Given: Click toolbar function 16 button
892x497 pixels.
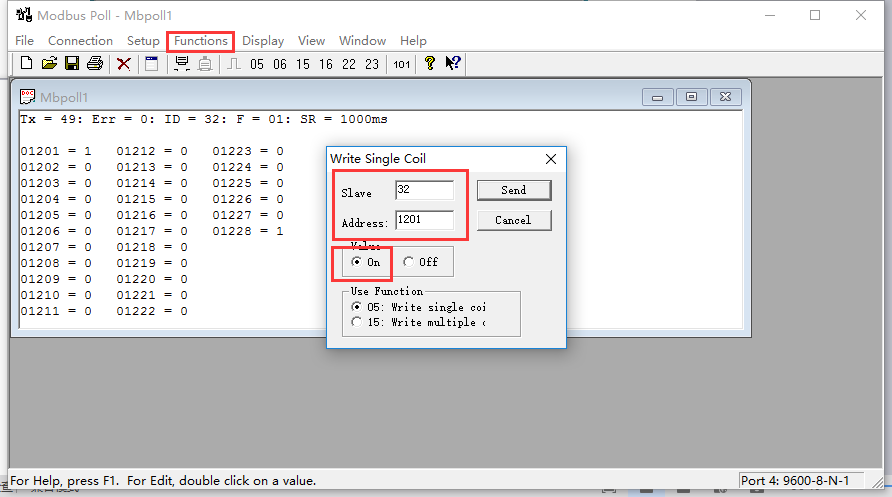Looking at the screenshot, I should 326,64.
